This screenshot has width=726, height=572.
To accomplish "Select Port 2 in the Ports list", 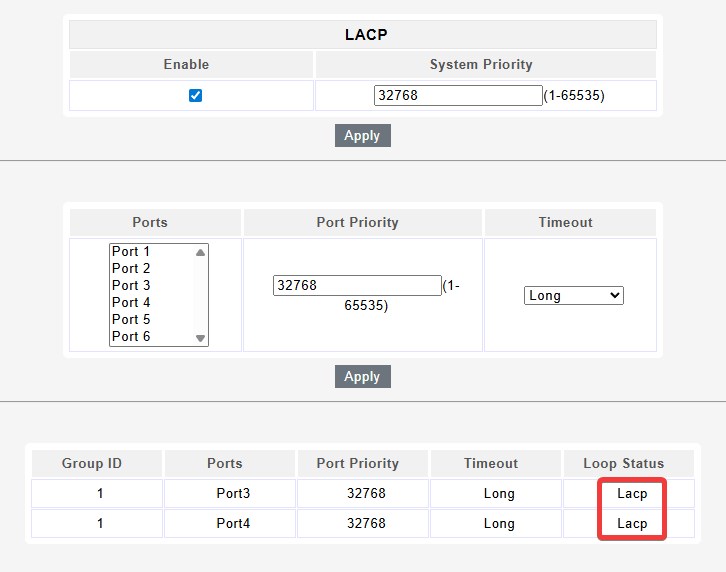I will coord(150,269).
